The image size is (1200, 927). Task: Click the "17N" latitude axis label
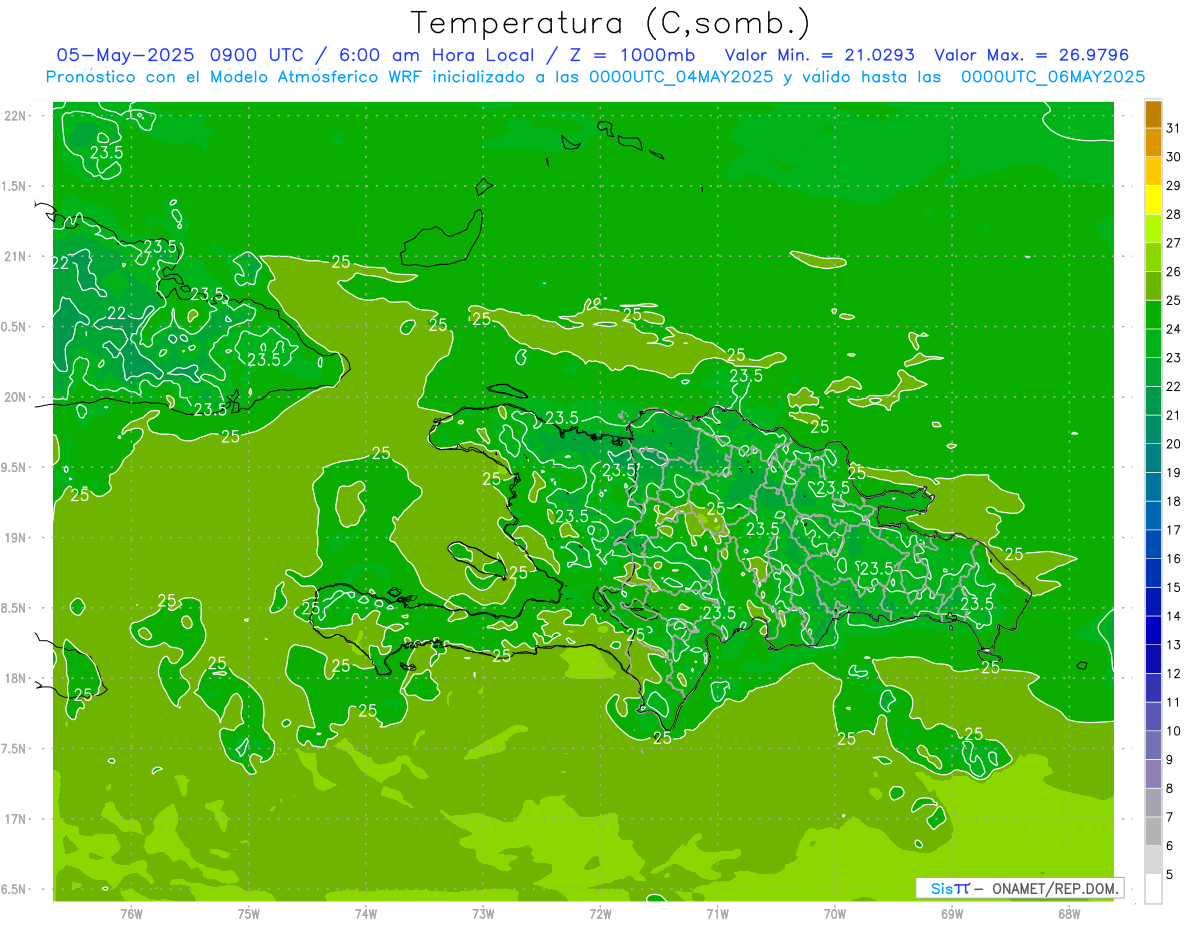15,819
